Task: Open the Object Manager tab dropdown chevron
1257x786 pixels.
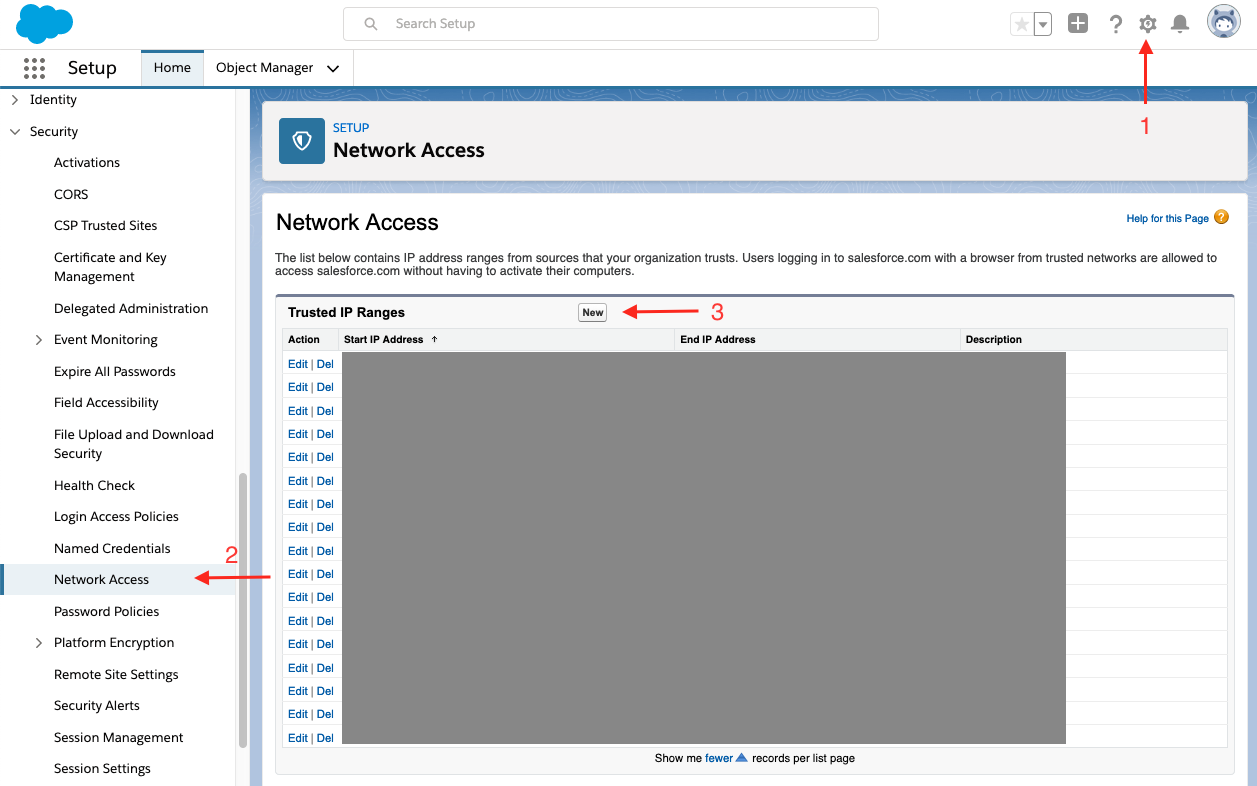Action: point(333,69)
